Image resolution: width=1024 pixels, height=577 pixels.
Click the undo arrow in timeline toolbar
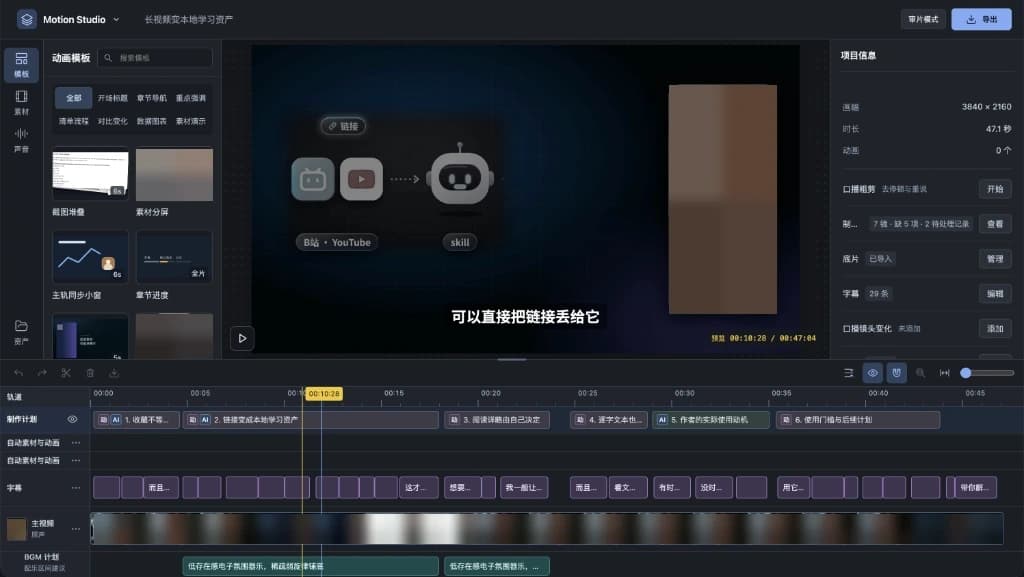click(18, 373)
